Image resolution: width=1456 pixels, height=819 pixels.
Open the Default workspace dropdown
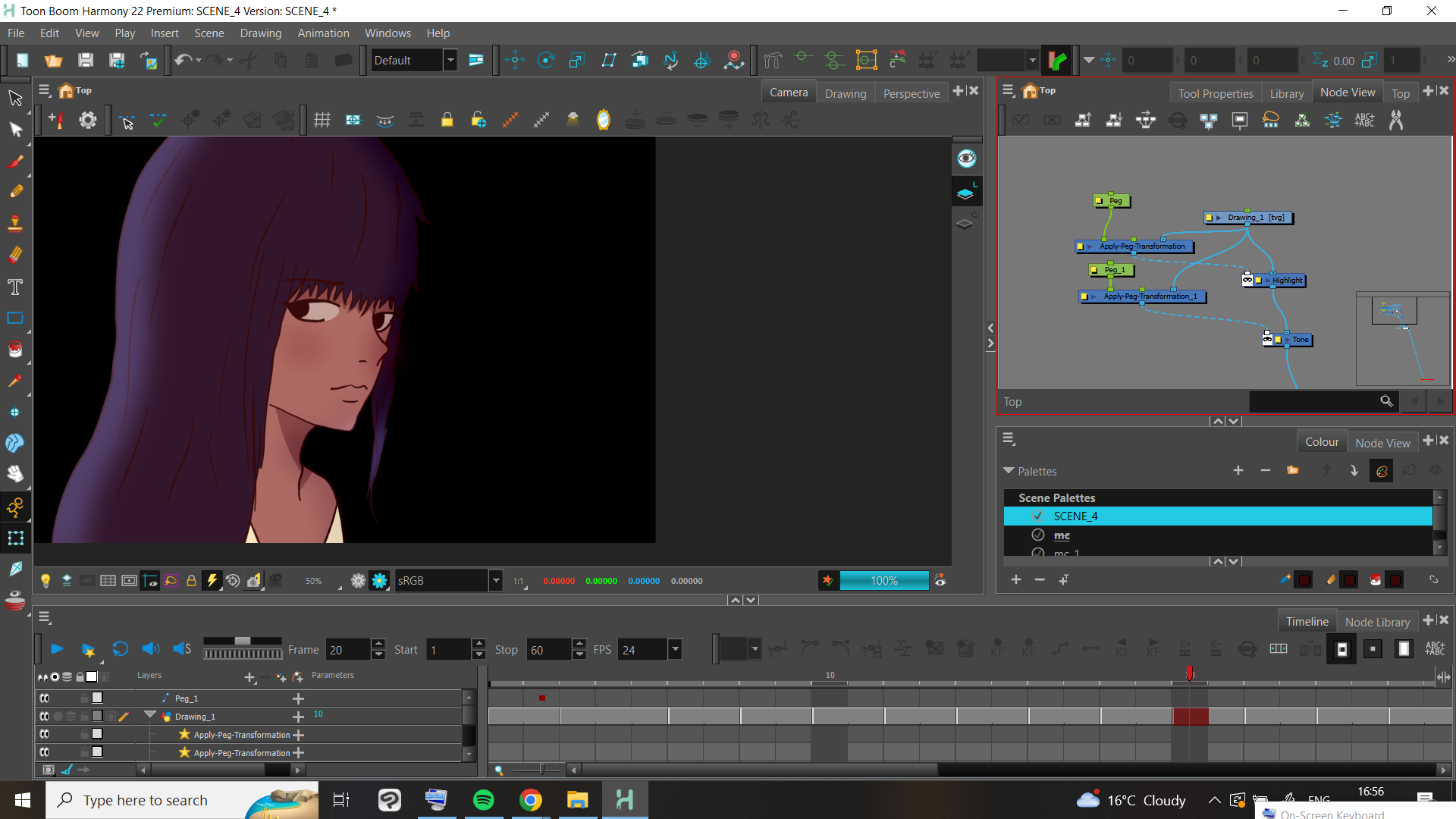[x=450, y=60]
